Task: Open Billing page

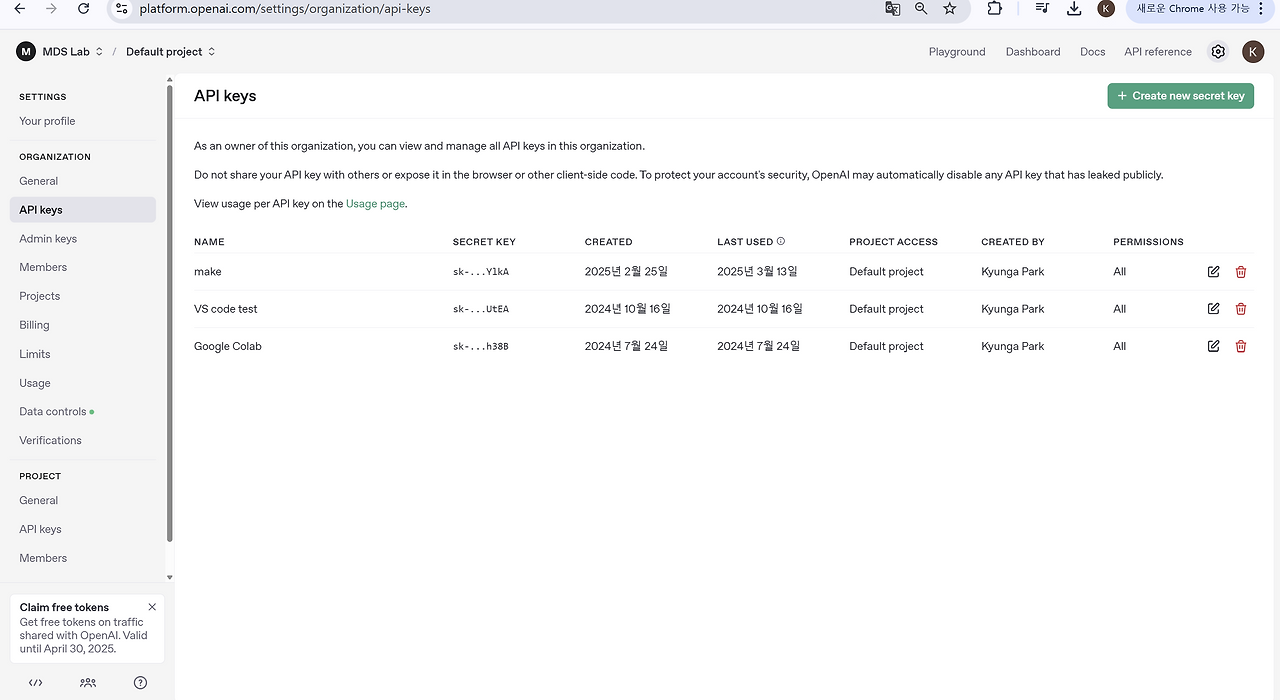Action: (34, 325)
